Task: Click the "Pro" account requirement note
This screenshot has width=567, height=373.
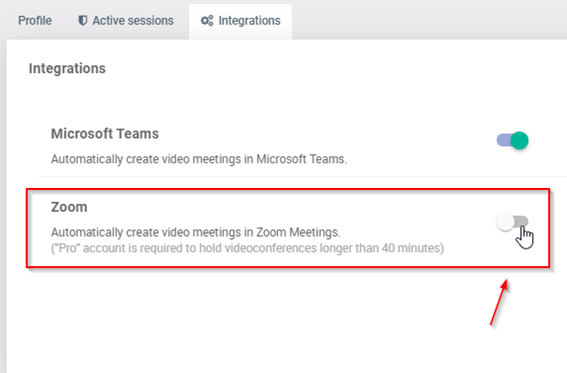Action: pyautogui.click(x=247, y=248)
